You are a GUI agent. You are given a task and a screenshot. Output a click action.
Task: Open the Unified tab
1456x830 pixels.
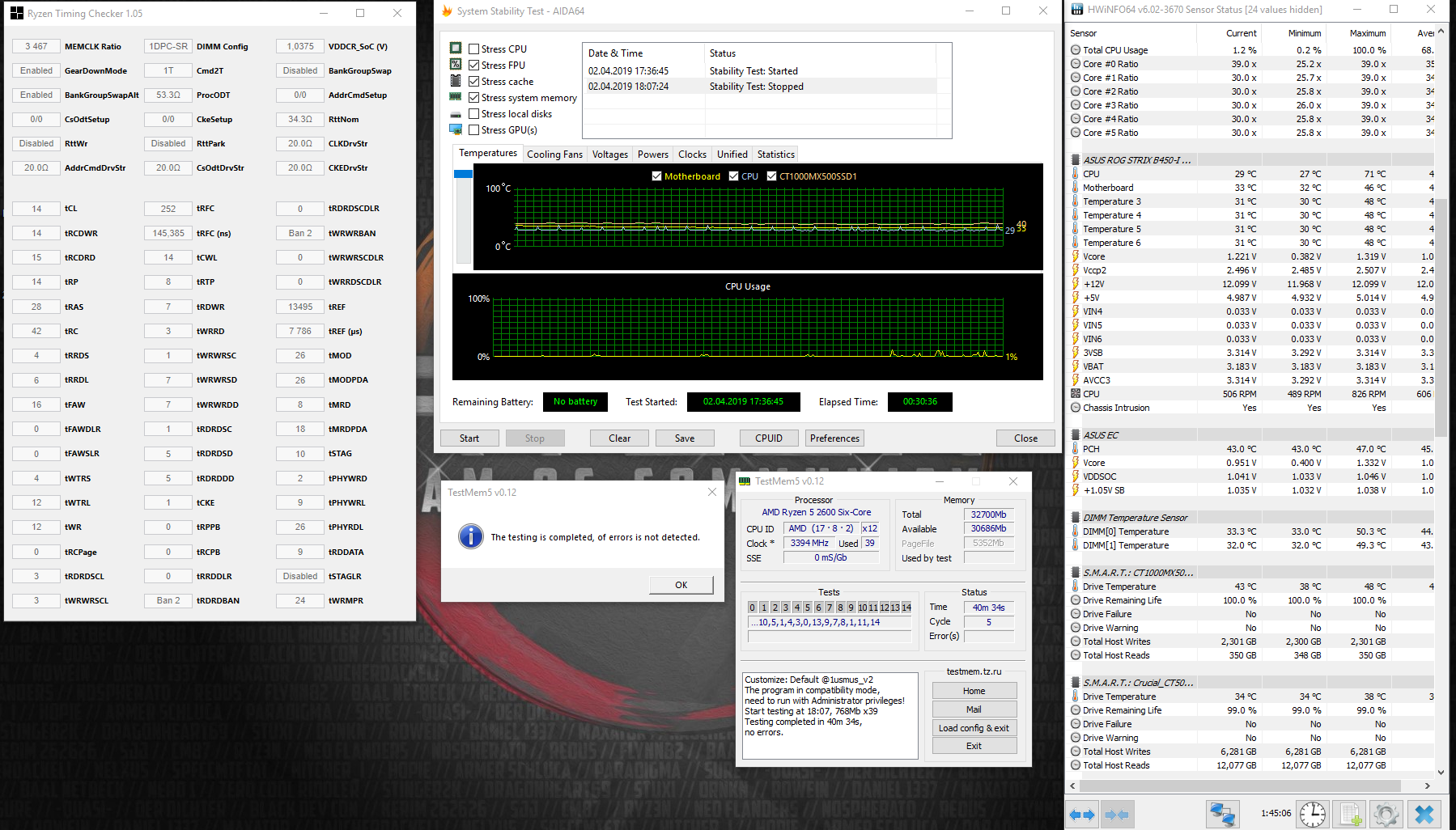[x=732, y=155]
